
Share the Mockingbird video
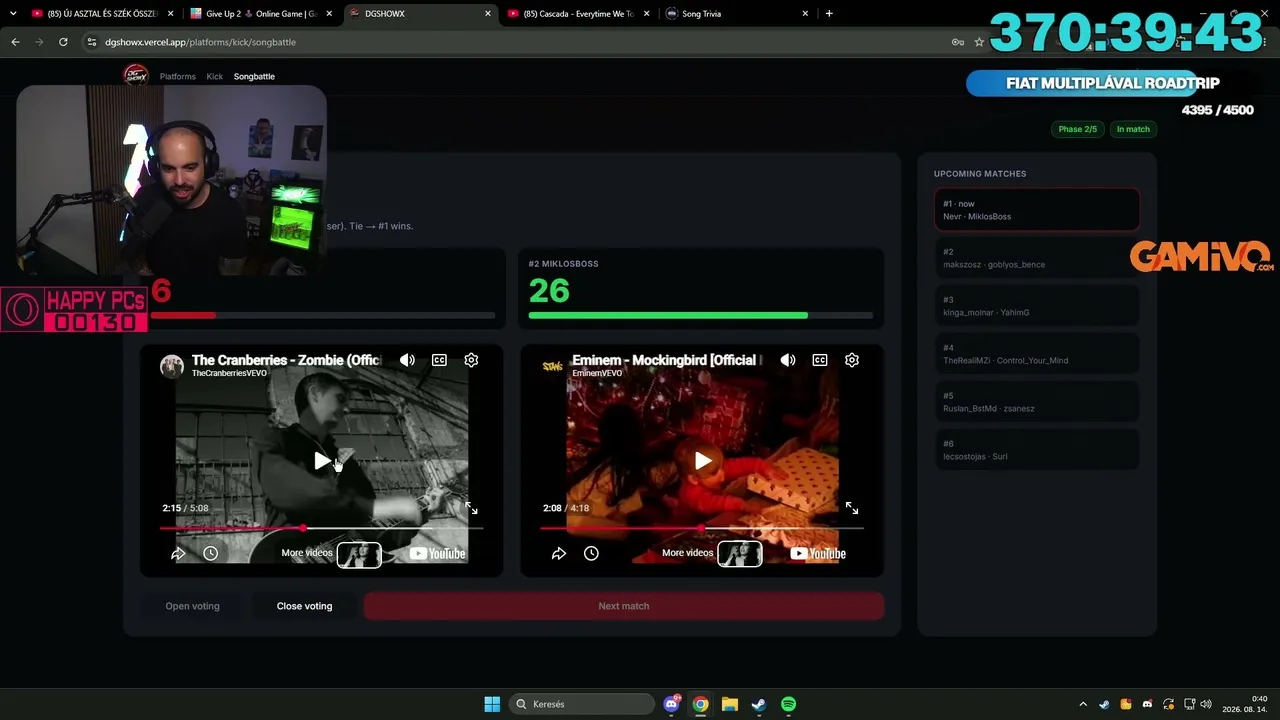(x=559, y=553)
